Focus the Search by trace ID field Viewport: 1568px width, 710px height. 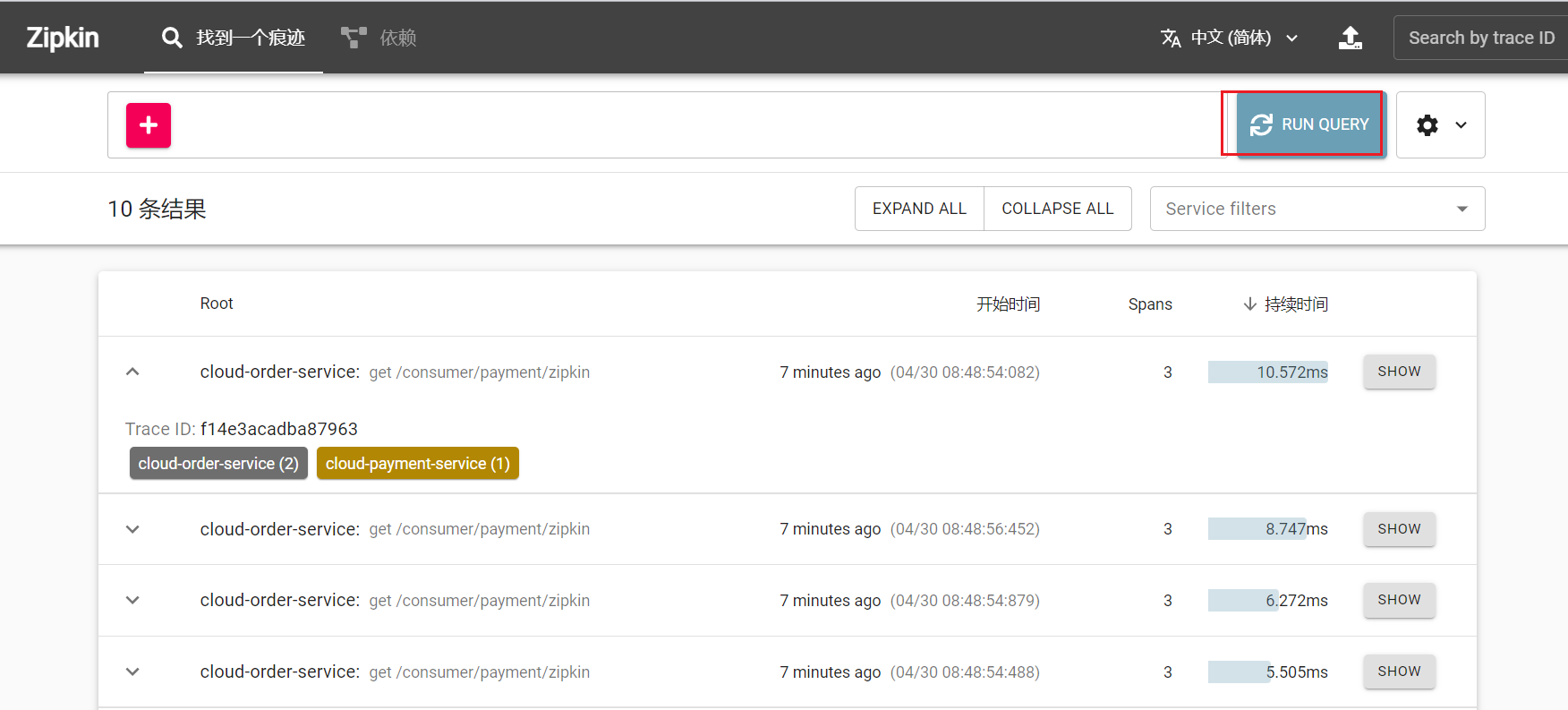click(1480, 38)
